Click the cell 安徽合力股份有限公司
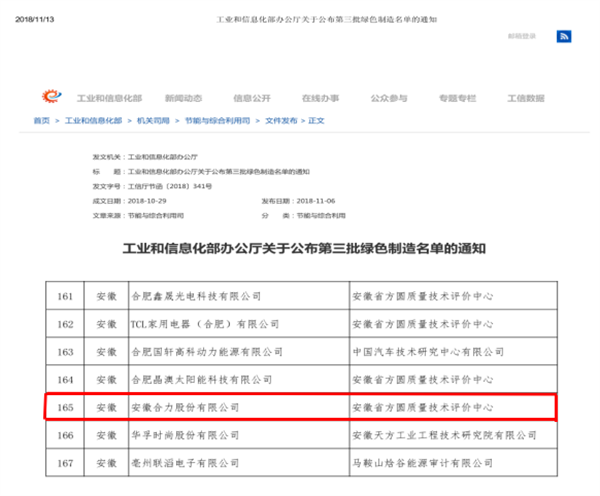600x496 pixels. click(x=239, y=407)
